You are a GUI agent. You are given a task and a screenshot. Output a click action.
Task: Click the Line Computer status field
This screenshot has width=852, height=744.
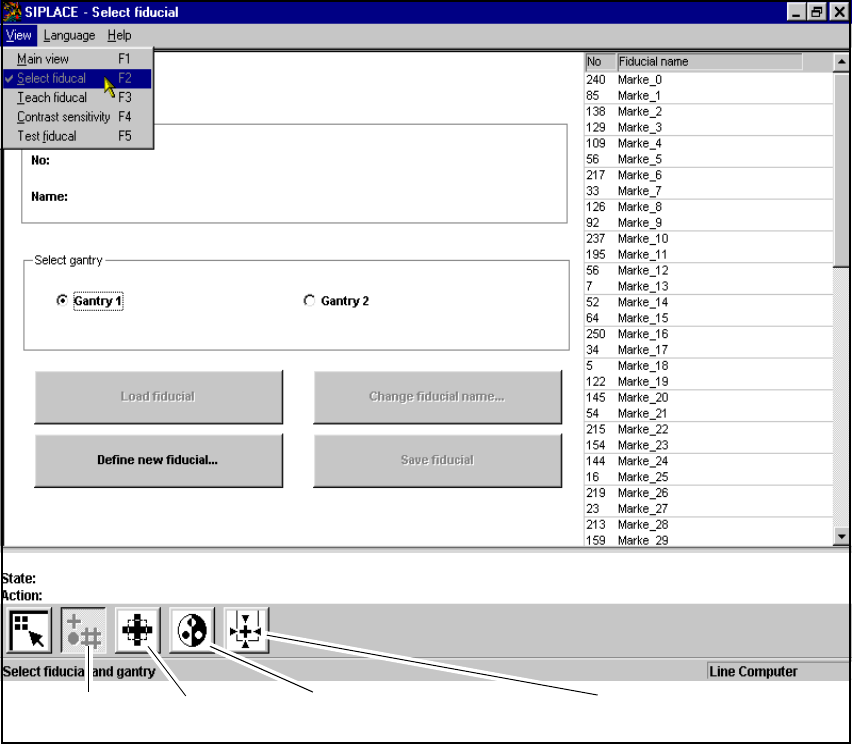(778, 672)
